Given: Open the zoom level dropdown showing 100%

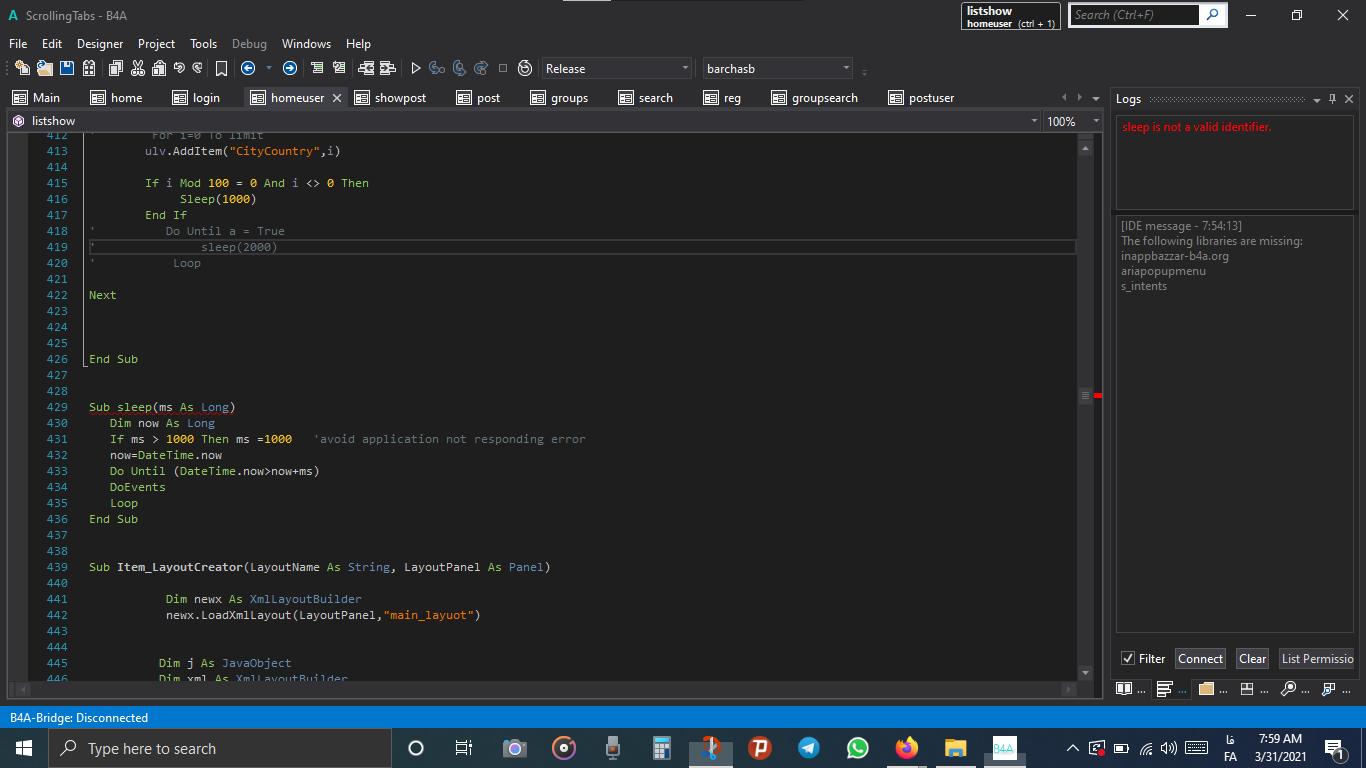Looking at the screenshot, I should (1094, 120).
